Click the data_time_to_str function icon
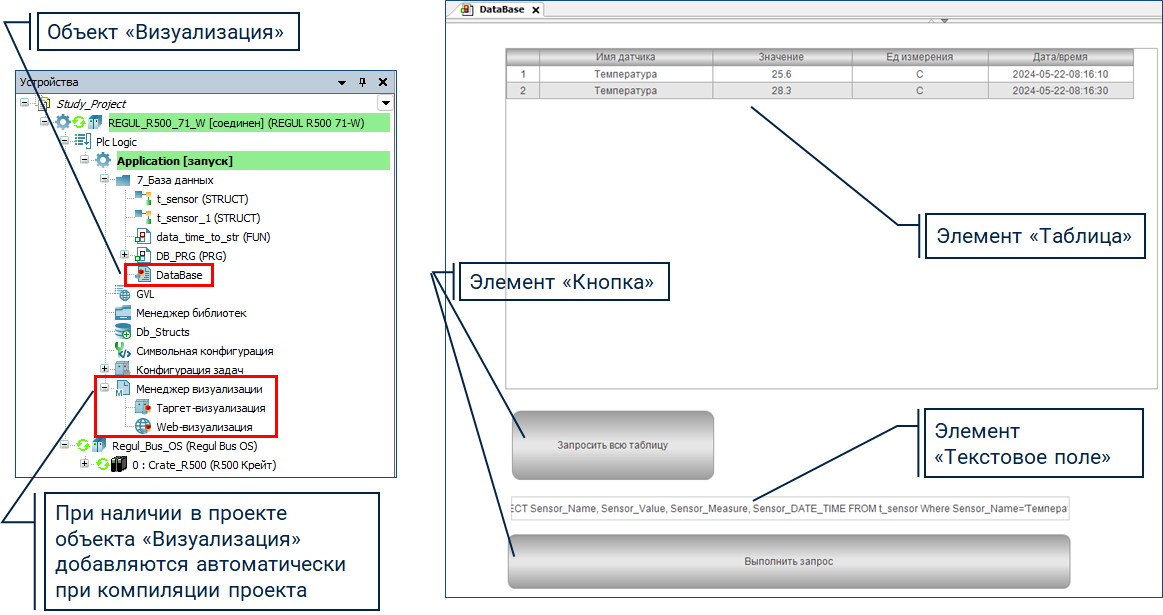 143,237
